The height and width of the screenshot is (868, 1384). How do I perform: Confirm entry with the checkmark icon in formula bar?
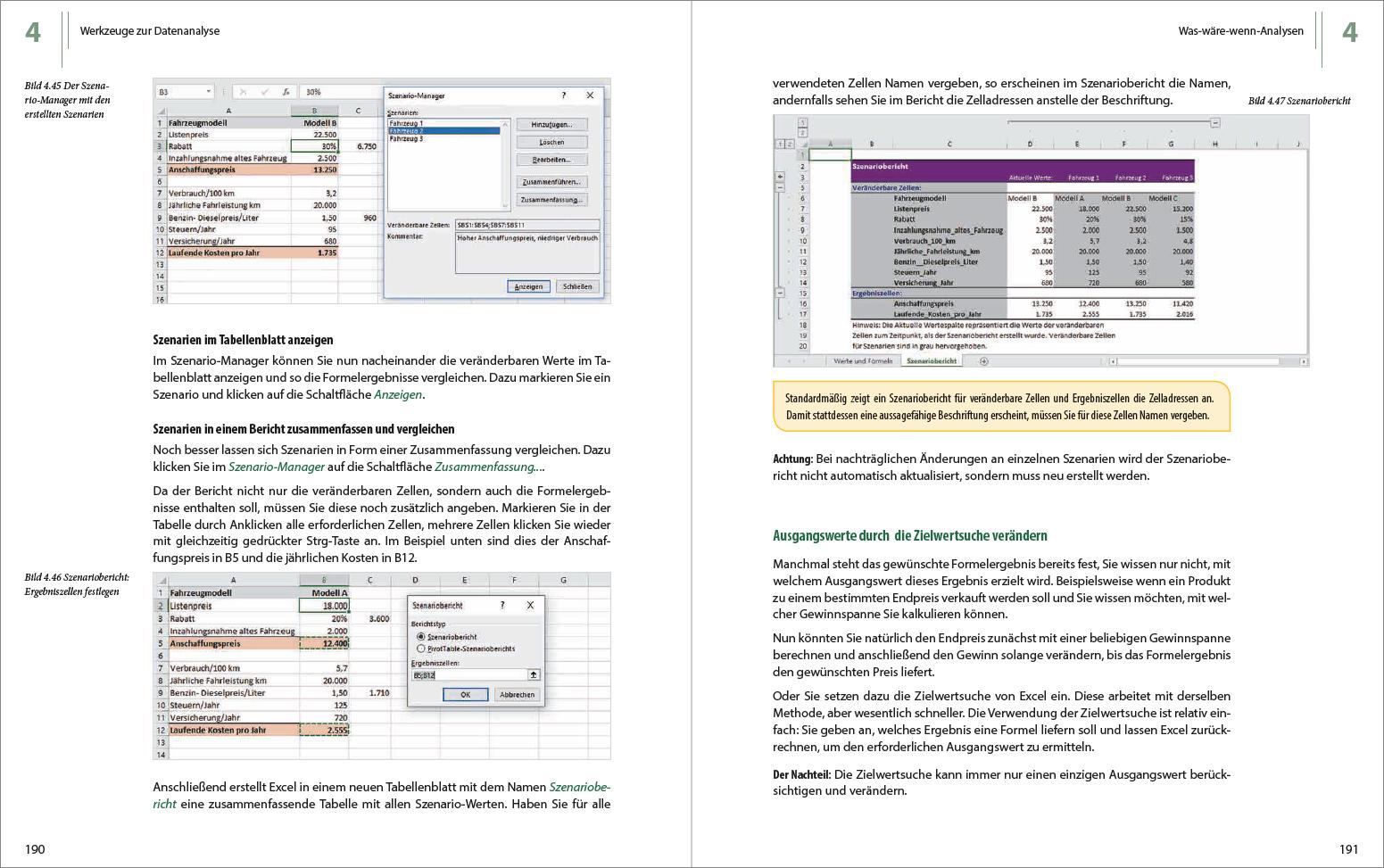[265, 91]
